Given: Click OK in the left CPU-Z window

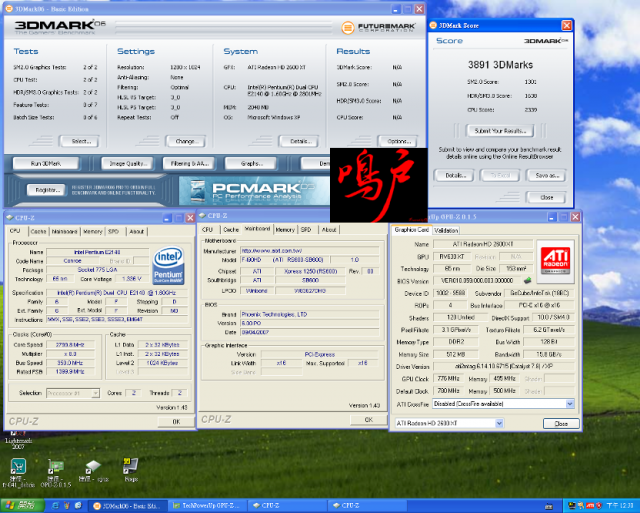Looking at the screenshot, I should coord(176,422).
